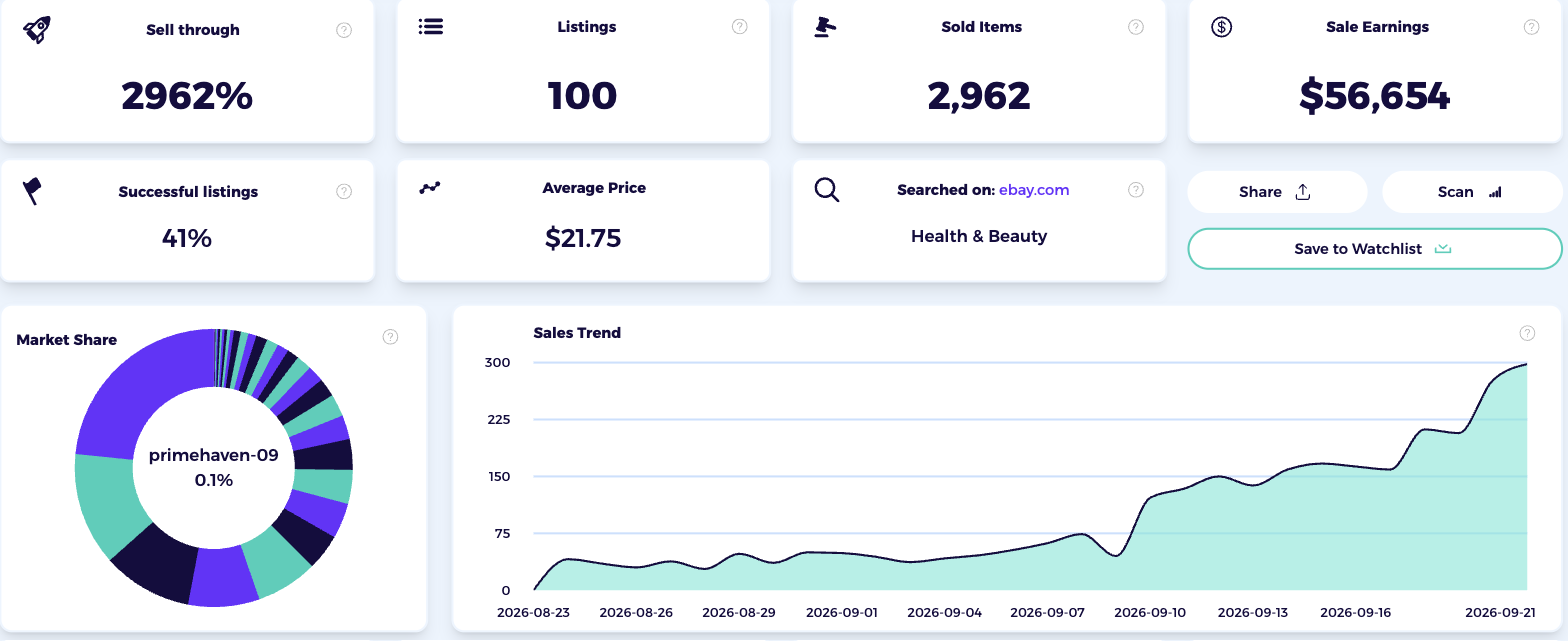Open help tooltip for Sell through
The width and height of the screenshot is (1568, 641).
[x=344, y=30]
